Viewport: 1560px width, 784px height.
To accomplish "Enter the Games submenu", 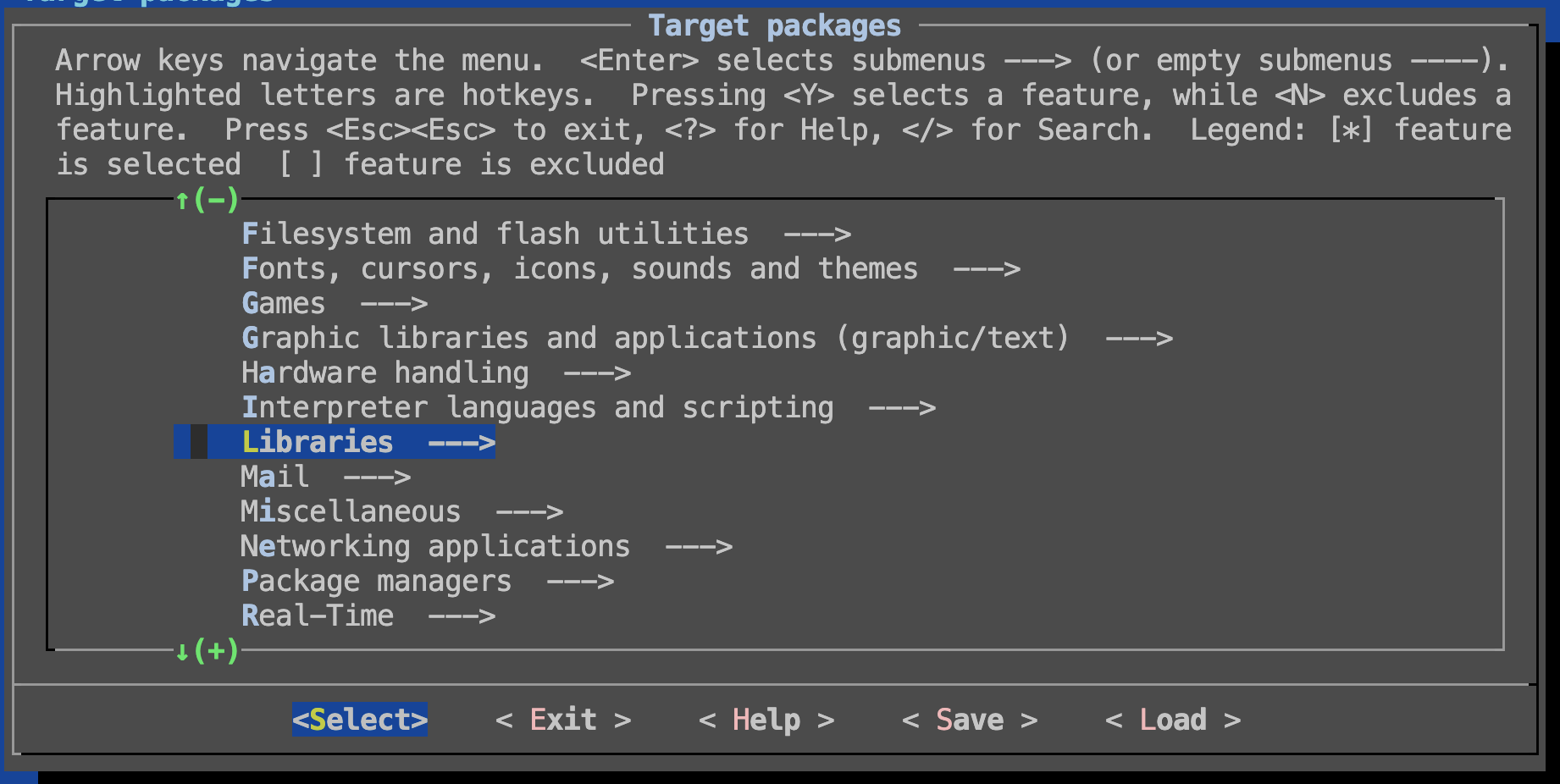I will 284,303.
